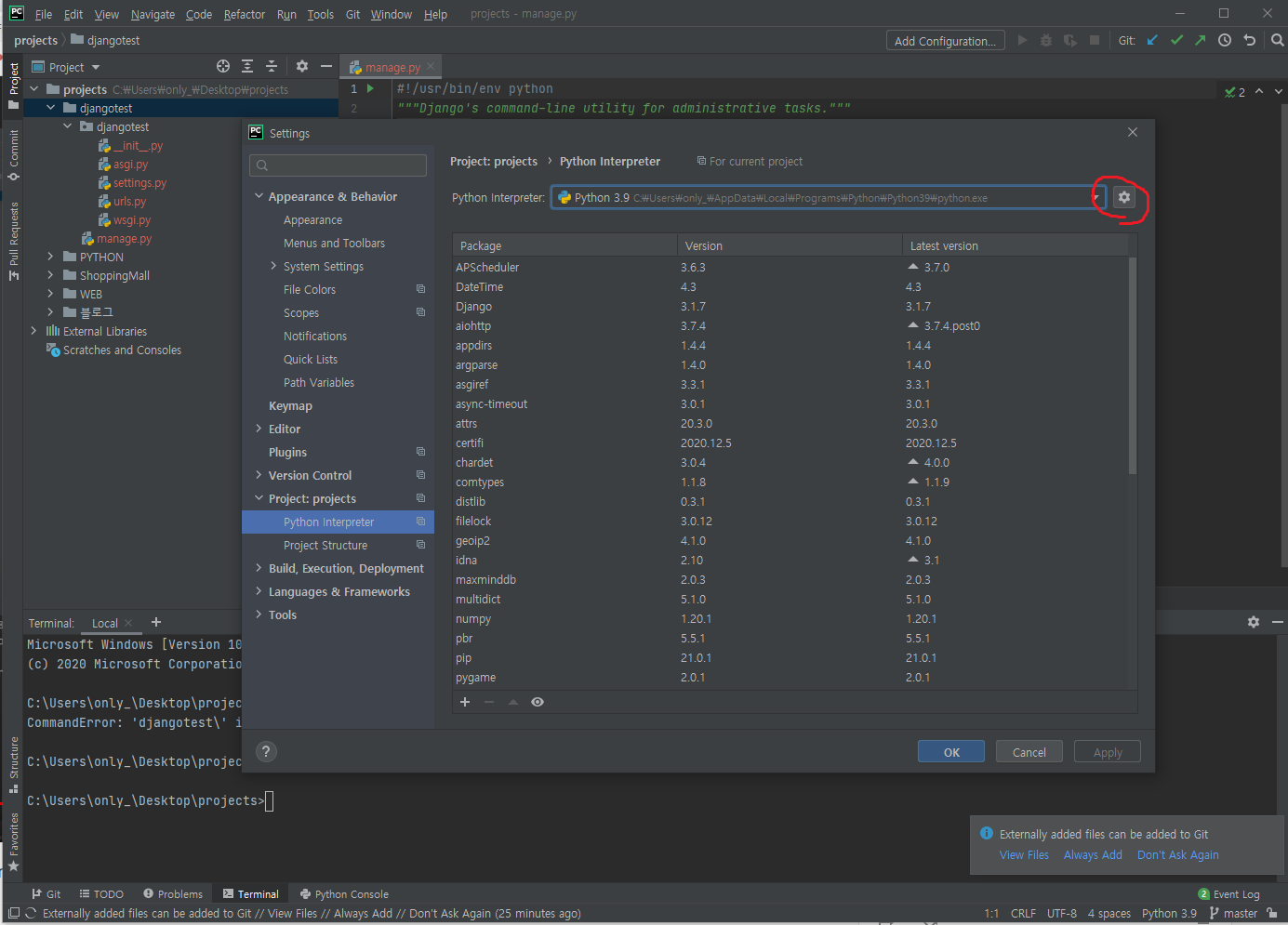
Task: Open the Python Interpreter dropdown
Action: point(1096,197)
